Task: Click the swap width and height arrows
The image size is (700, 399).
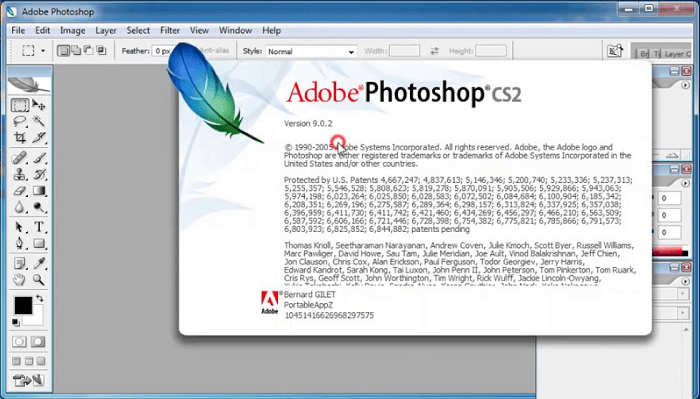Action: [x=434, y=51]
